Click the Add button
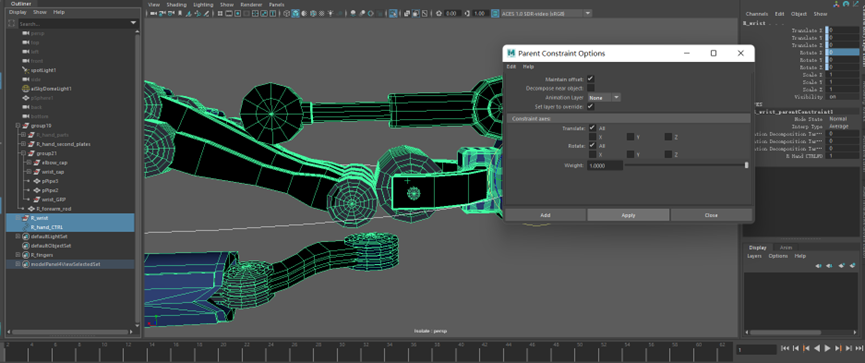The image size is (865, 363). point(545,215)
